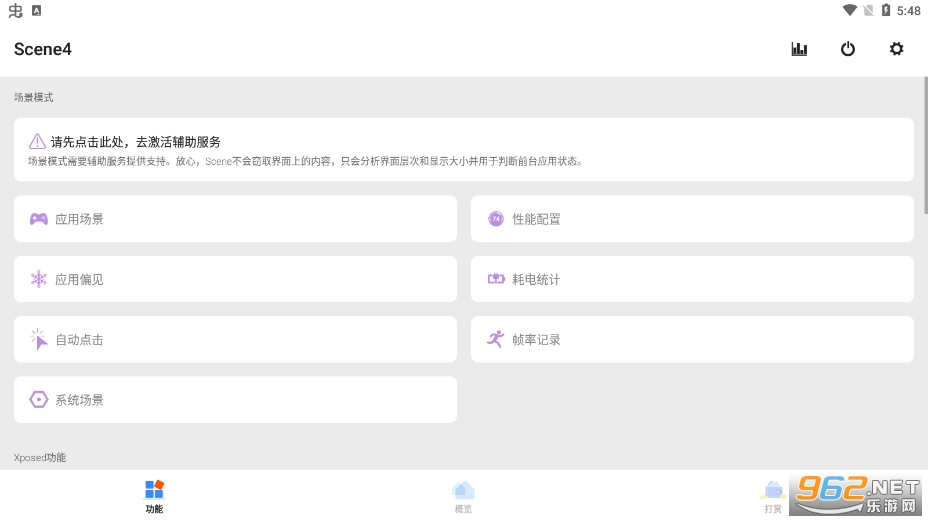928x522 pixels.
Task: Tap the warning triangle icon in the notice
Action: [x=37, y=142]
